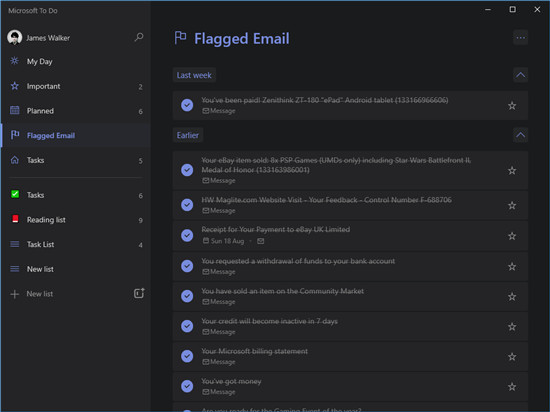Open Message link under Community Market task
This screenshot has height=412, width=550.
(219, 302)
